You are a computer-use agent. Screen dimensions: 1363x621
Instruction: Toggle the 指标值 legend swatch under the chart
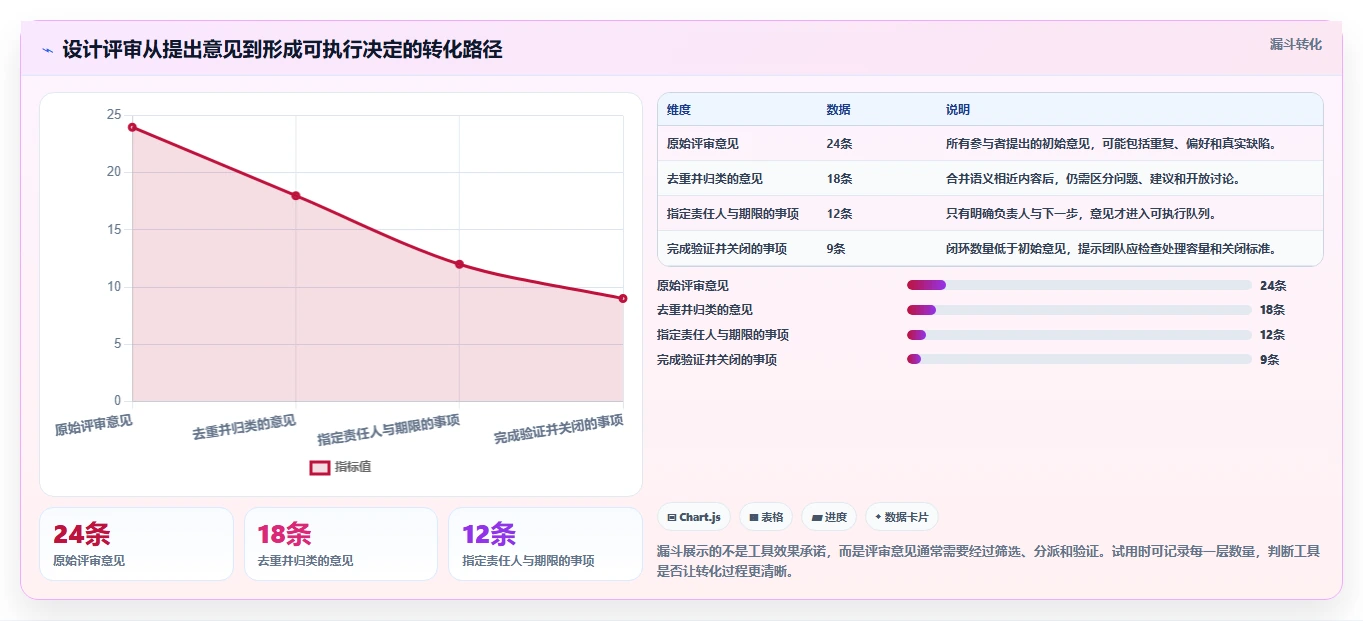320,467
